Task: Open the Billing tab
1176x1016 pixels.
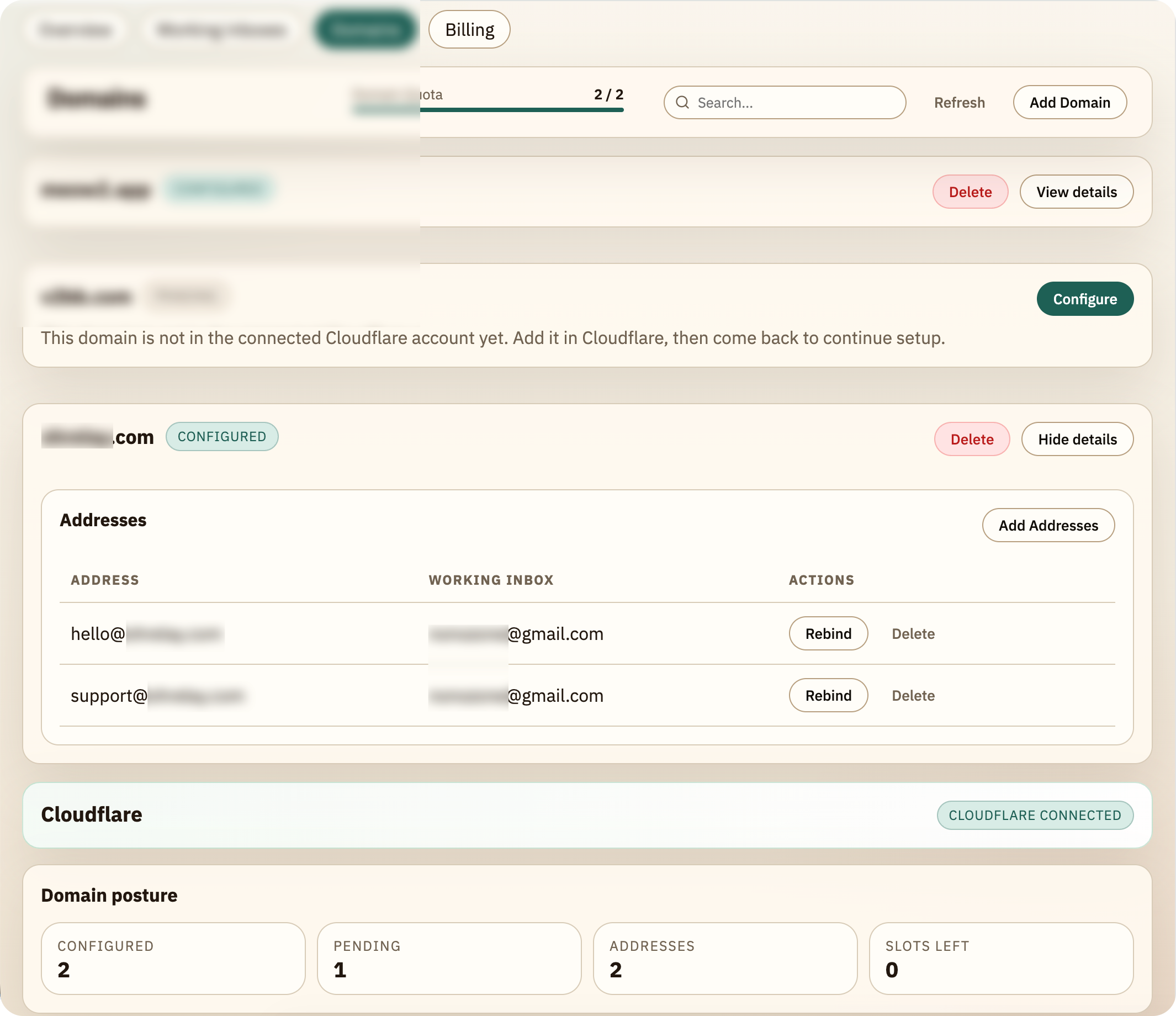Action: [x=469, y=29]
